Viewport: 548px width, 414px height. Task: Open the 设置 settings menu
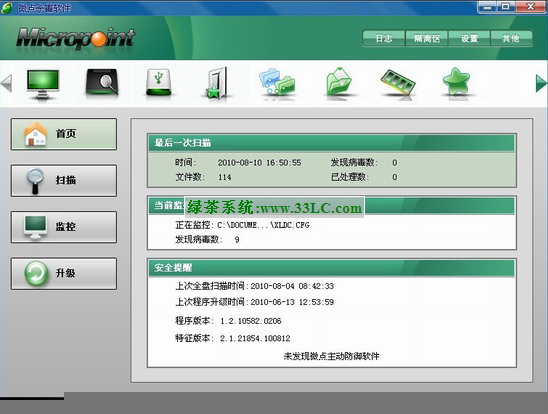pos(469,38)
